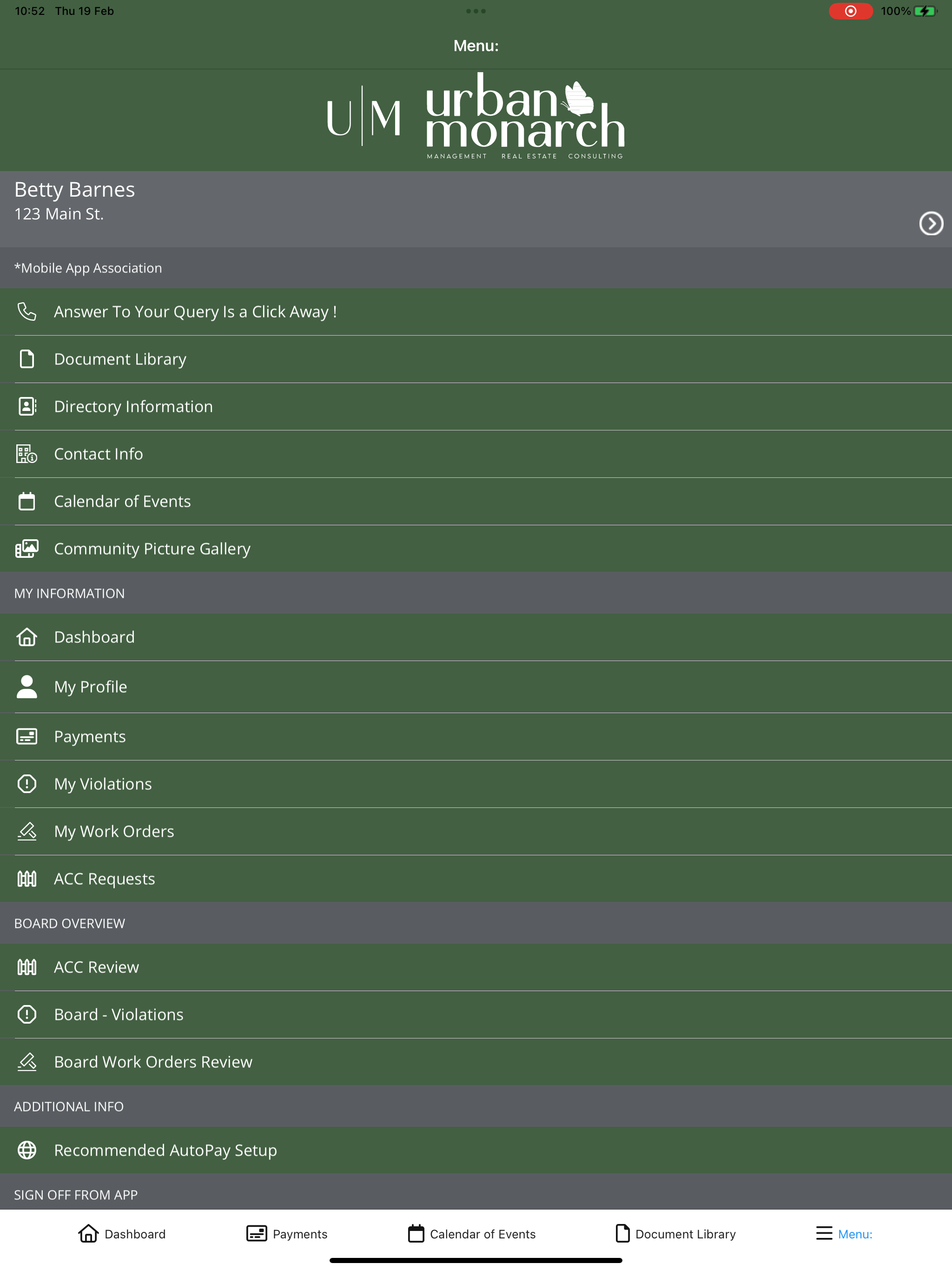Tap the three-dot multitasking control at top
This screenshot has width=952, height=1270.
[x=476, y=11]
